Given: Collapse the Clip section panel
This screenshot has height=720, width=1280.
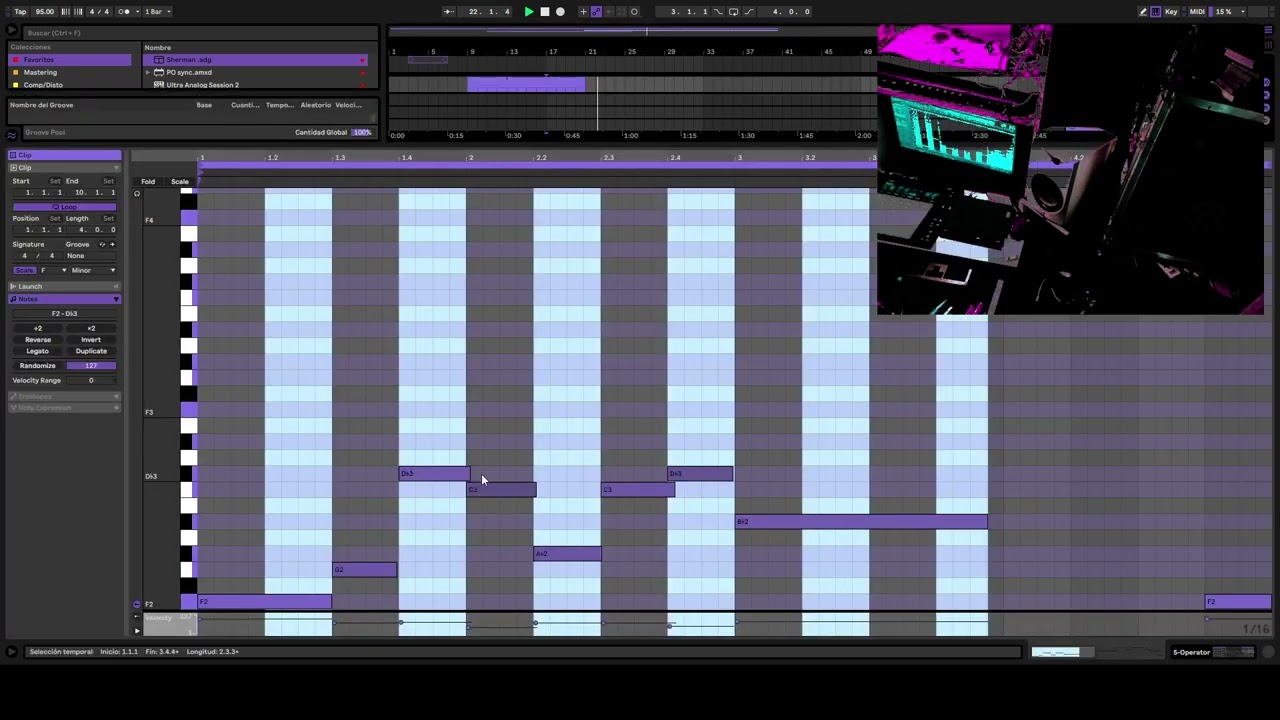Looking at the screenshot, I should pyautogui.click(x=116, y=168).
